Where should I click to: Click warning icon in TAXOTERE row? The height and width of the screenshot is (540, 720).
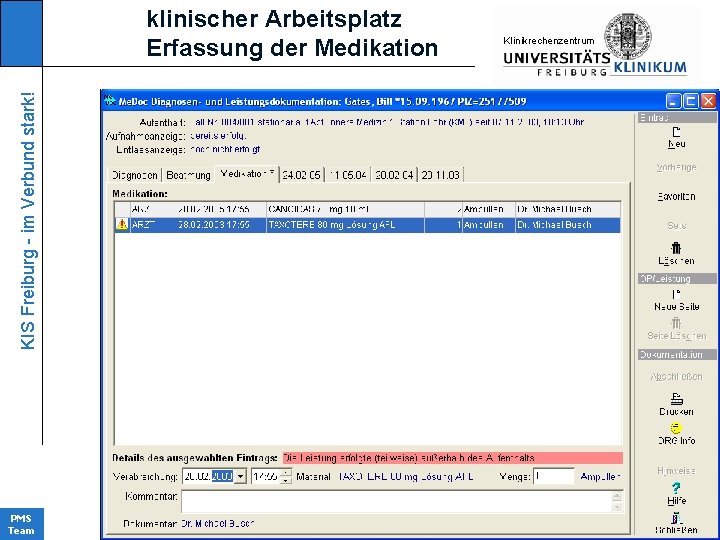click(122, 225)
